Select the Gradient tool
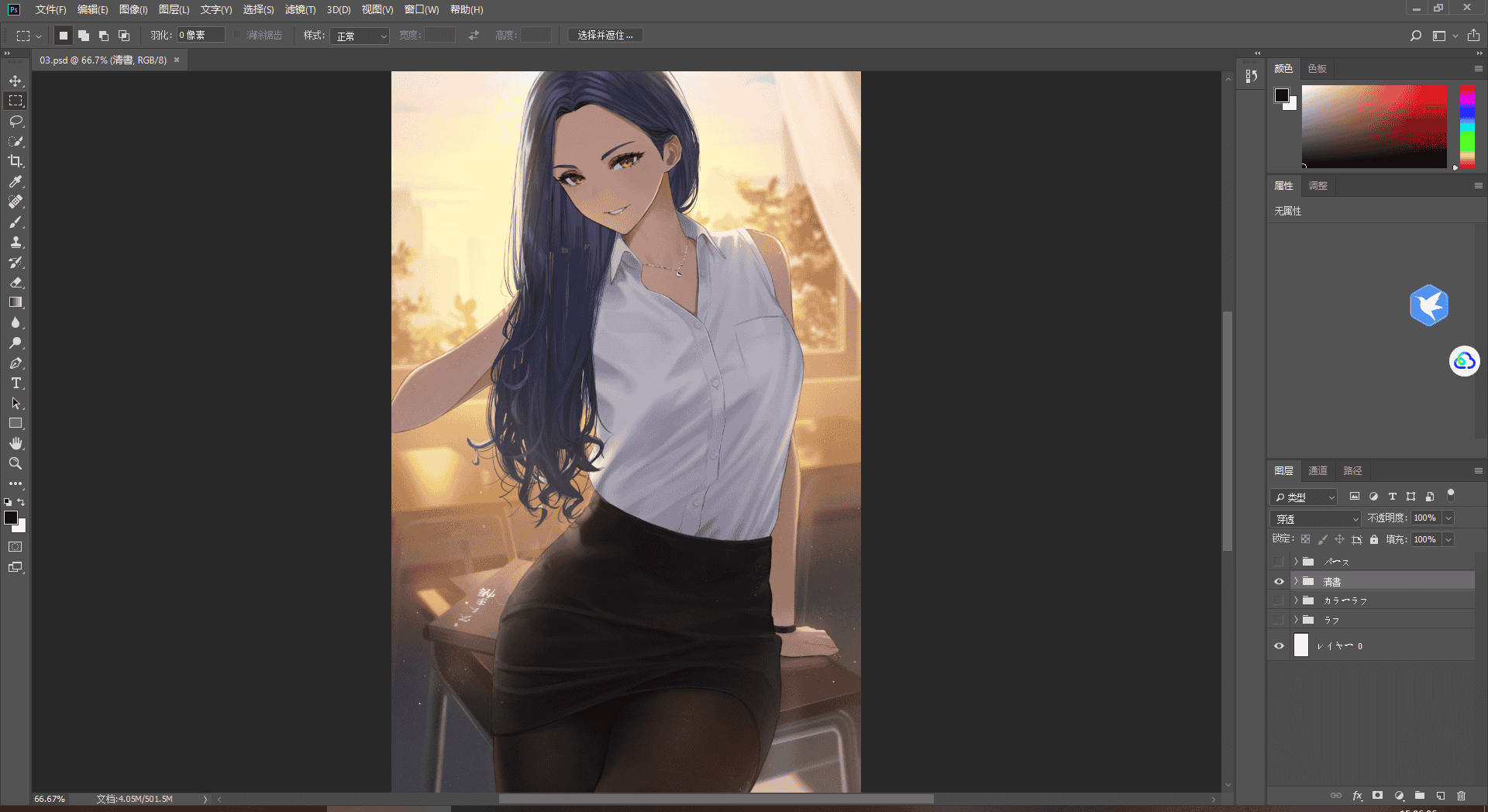The width and height of the screenshot is (1488, 812). (x=15, y=302)
